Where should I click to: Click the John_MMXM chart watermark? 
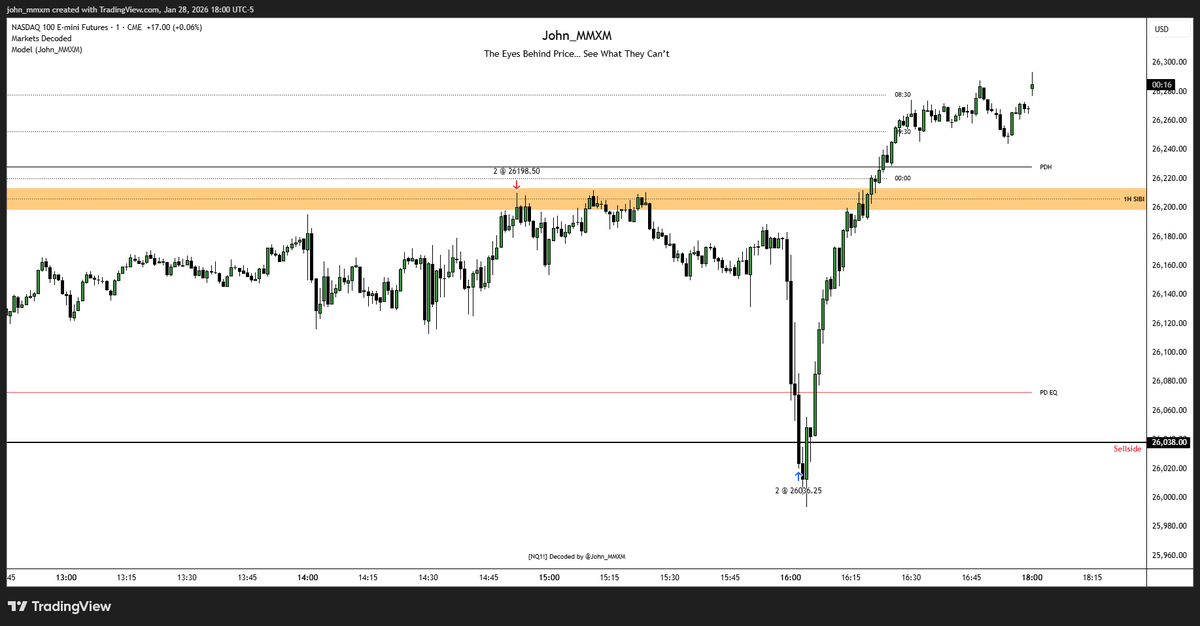(575, 35)
